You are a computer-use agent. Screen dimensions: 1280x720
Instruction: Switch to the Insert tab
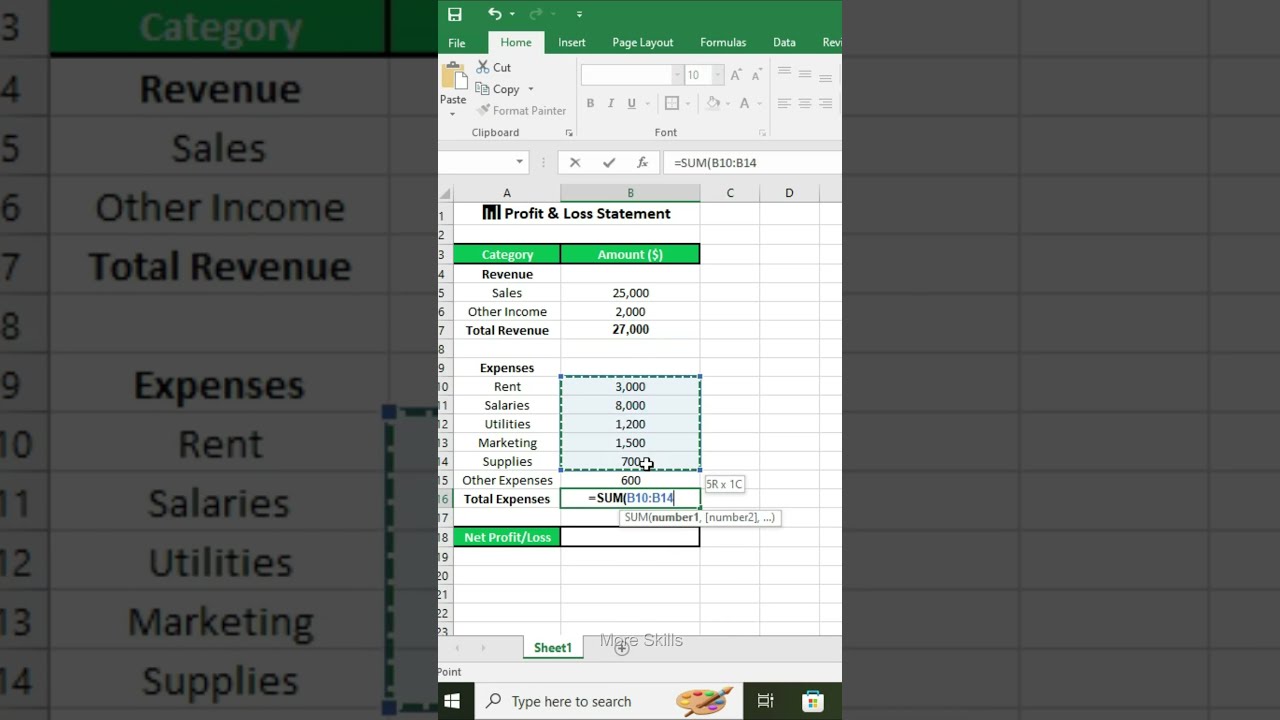point(572,42)
